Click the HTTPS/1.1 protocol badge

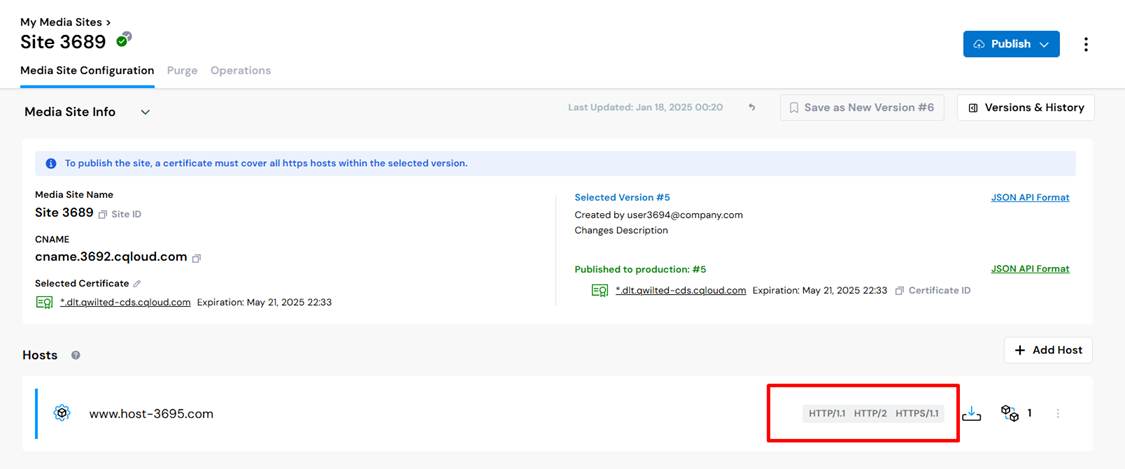point(917,414)
